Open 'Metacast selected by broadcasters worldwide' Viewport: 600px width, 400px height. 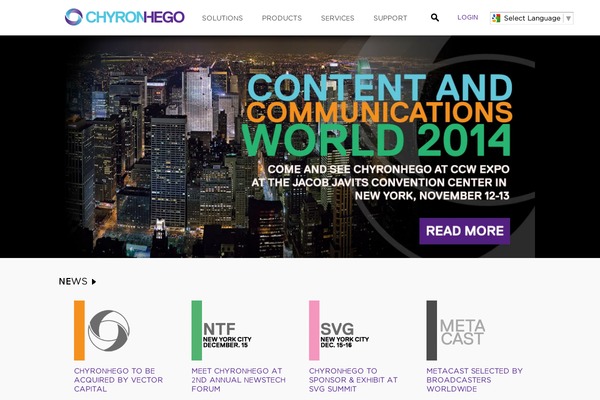click(474, 380)
